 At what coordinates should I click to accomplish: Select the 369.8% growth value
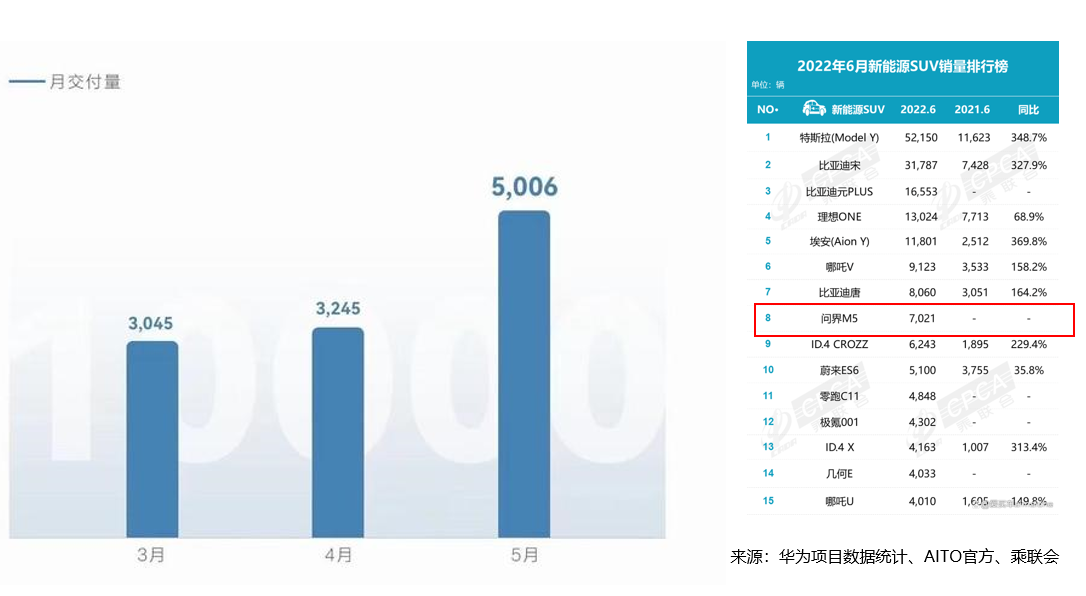click(1029, 242)
